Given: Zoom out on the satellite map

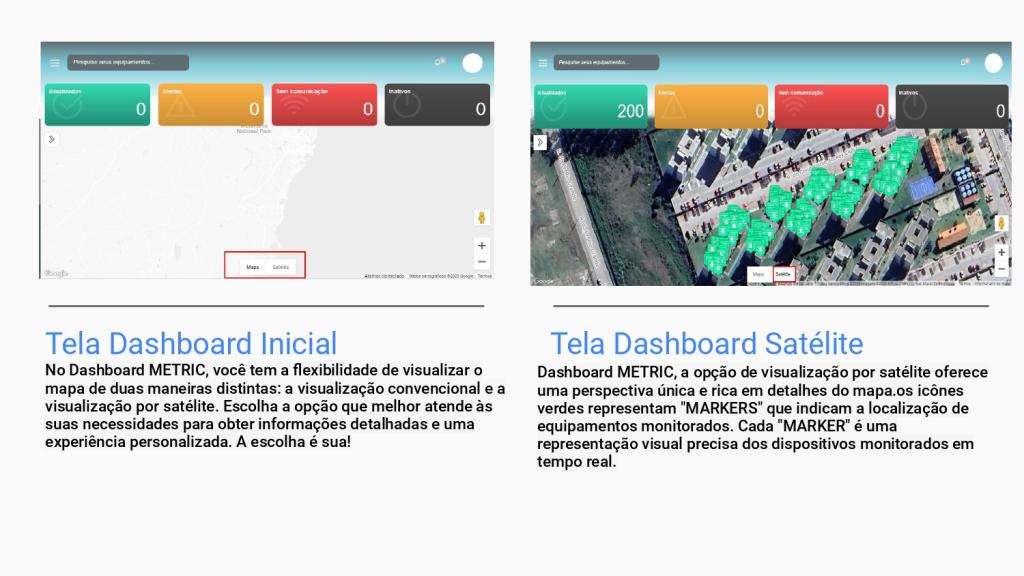Looking at the screenshot, I should pos(1001,269).
